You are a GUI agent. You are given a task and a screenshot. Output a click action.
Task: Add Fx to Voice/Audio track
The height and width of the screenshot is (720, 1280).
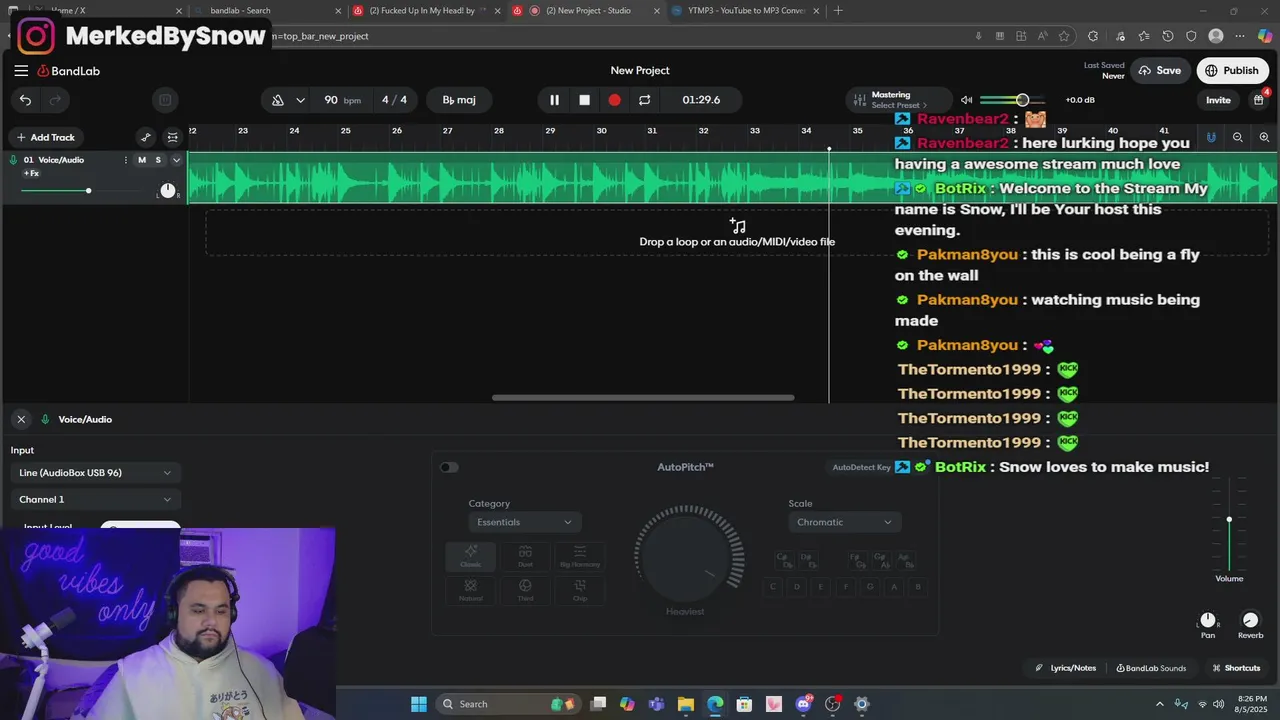(x=31, y=174)
